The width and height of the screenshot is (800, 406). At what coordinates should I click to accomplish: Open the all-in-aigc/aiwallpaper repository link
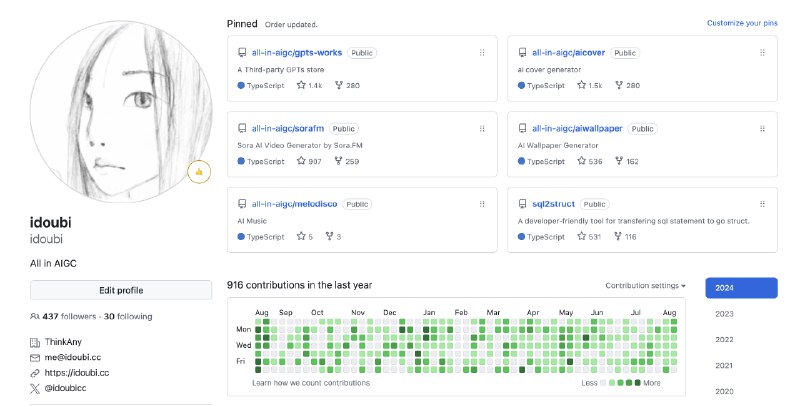coord(577,129)
